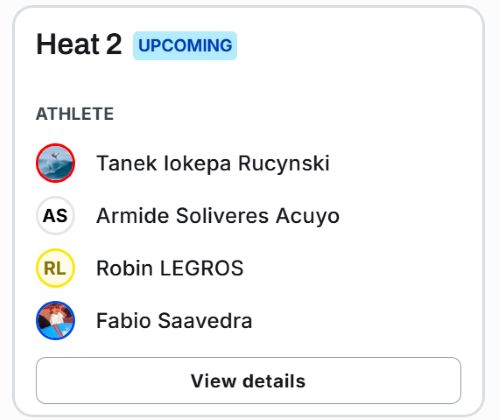Click the surname LEGROS in third row
The image size is (500, 420).
pos(202,268)
